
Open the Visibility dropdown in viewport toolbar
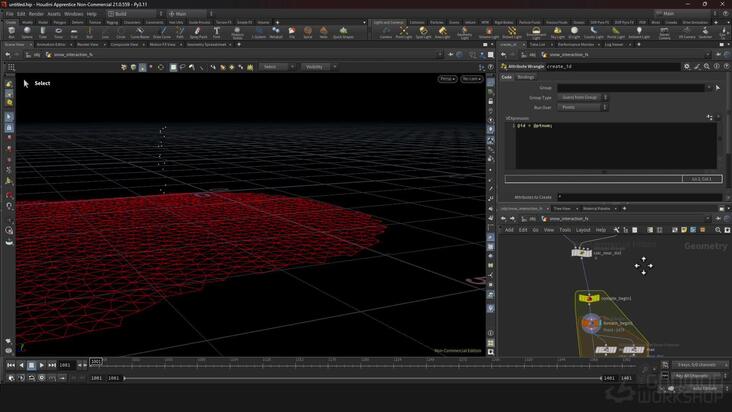tap(319, 67)
